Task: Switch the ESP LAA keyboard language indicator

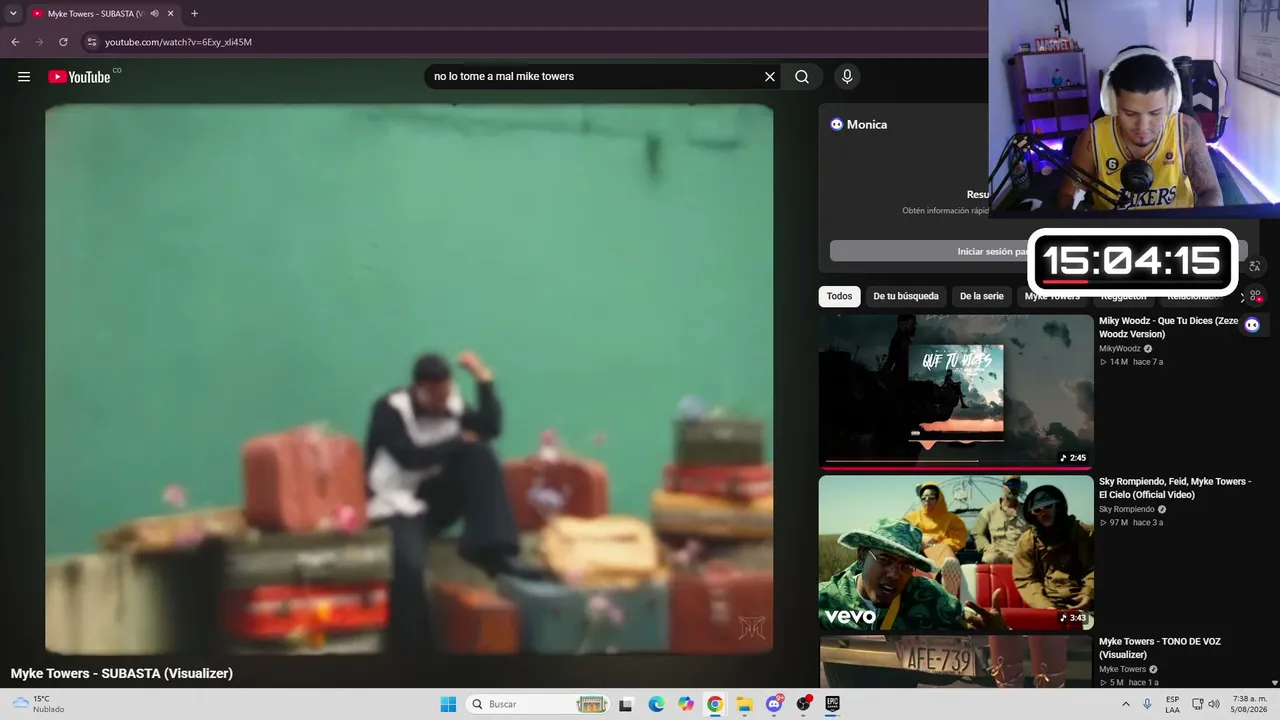Action: (x=1173, y=704)
